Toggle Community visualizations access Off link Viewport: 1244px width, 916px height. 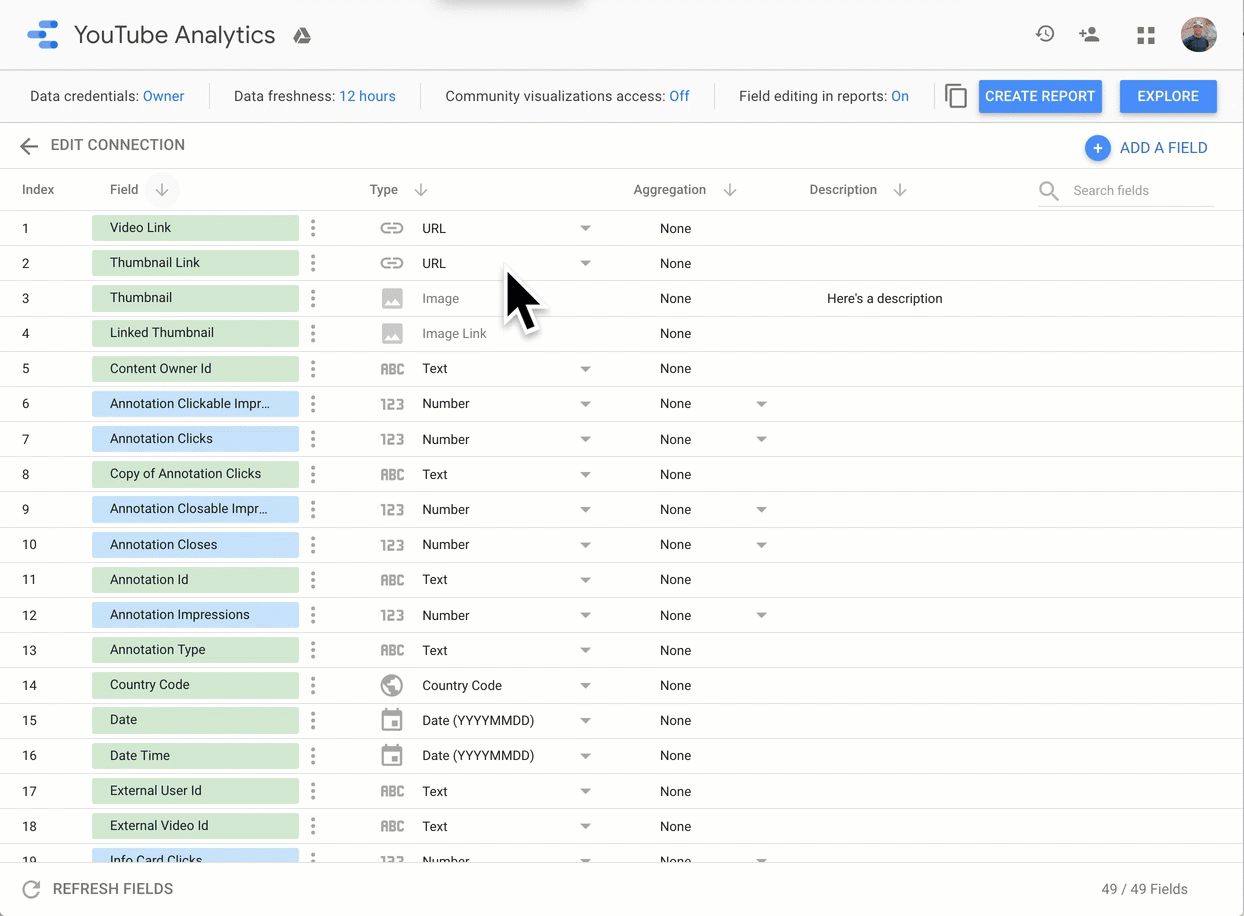click(x=679, y=96)
